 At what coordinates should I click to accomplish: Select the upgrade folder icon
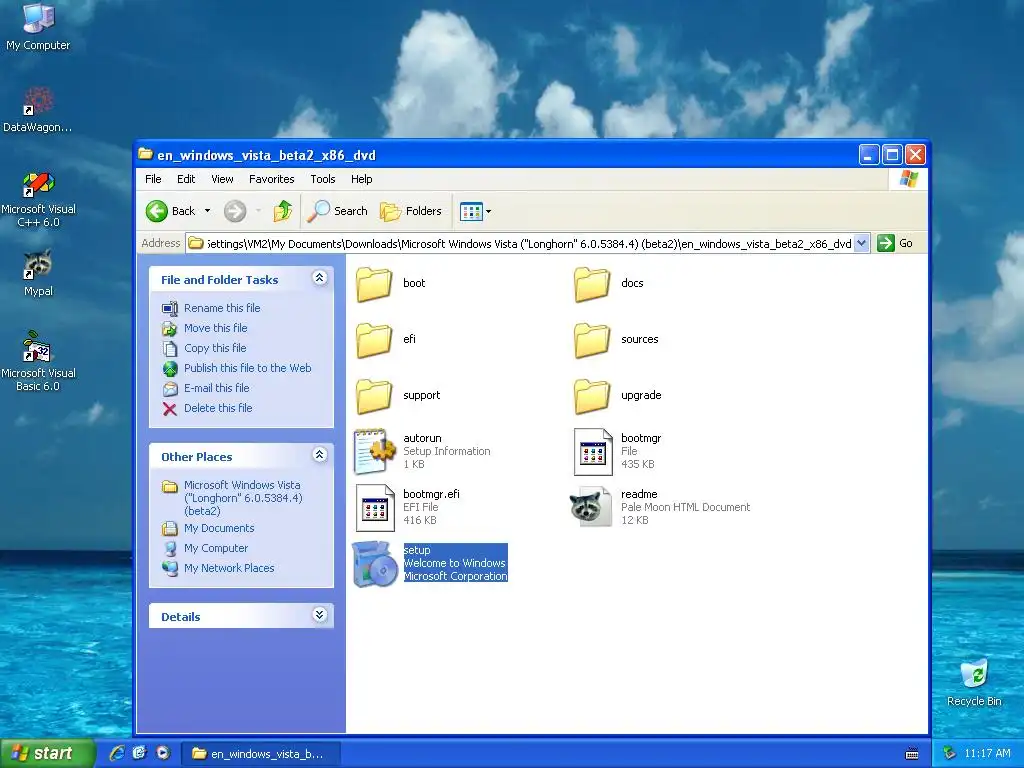coord(592,396)
